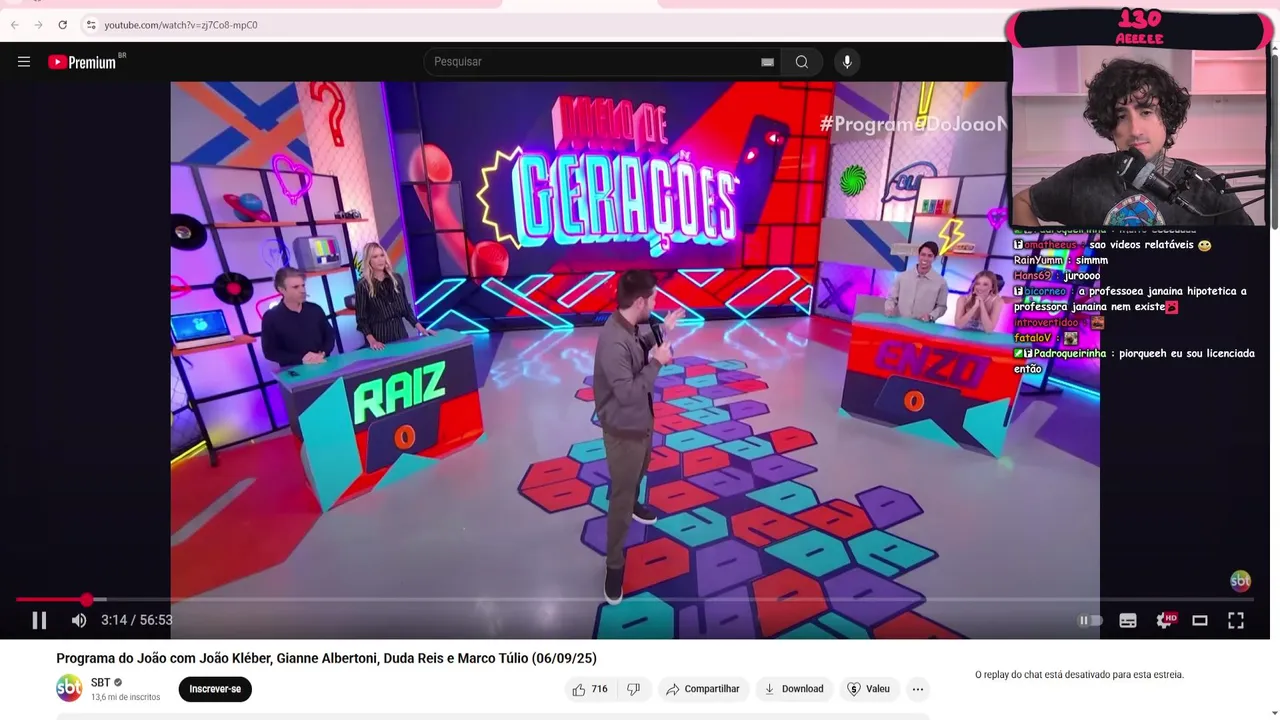Click the search magnifier button
The width and height of the screenshot is (1280, 720).
pos(802,62)
